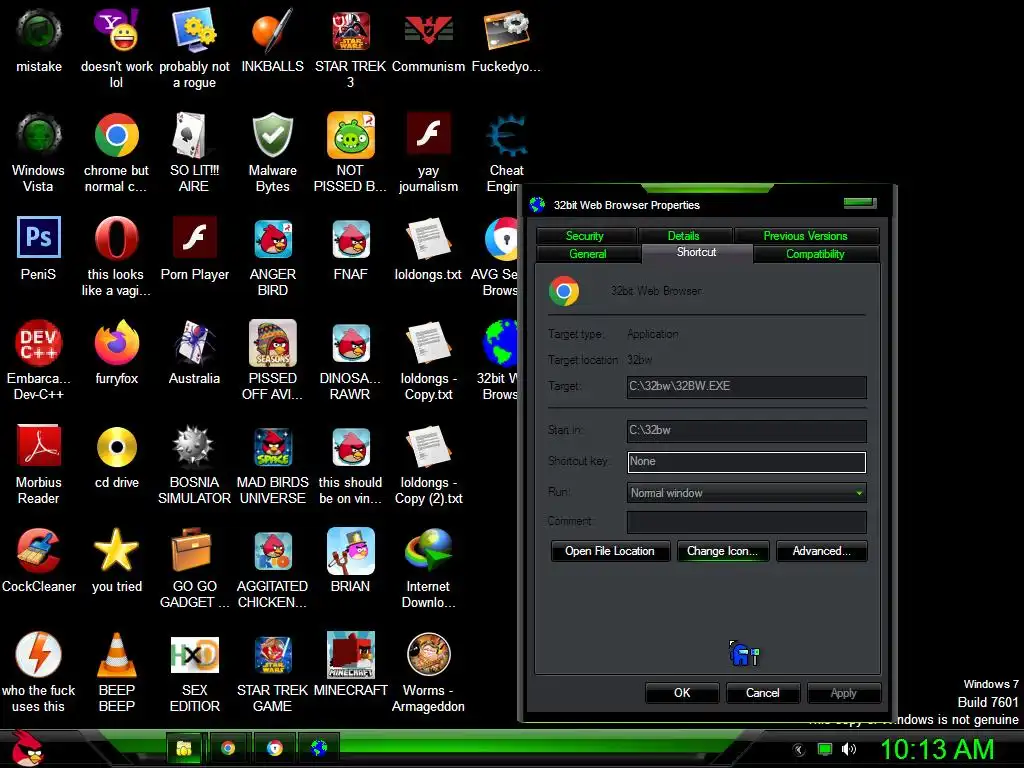Select the ANGER BIRD icon

272,256
